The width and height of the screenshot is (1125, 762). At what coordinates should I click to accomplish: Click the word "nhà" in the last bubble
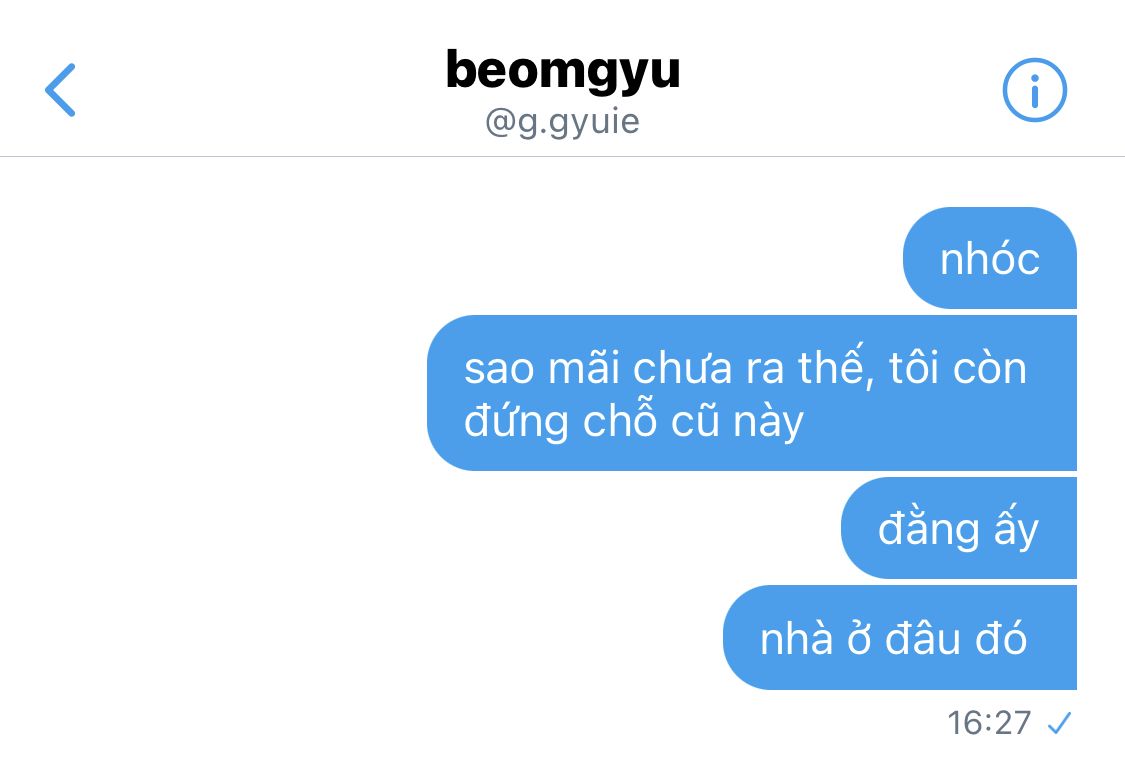coord(795,638)
